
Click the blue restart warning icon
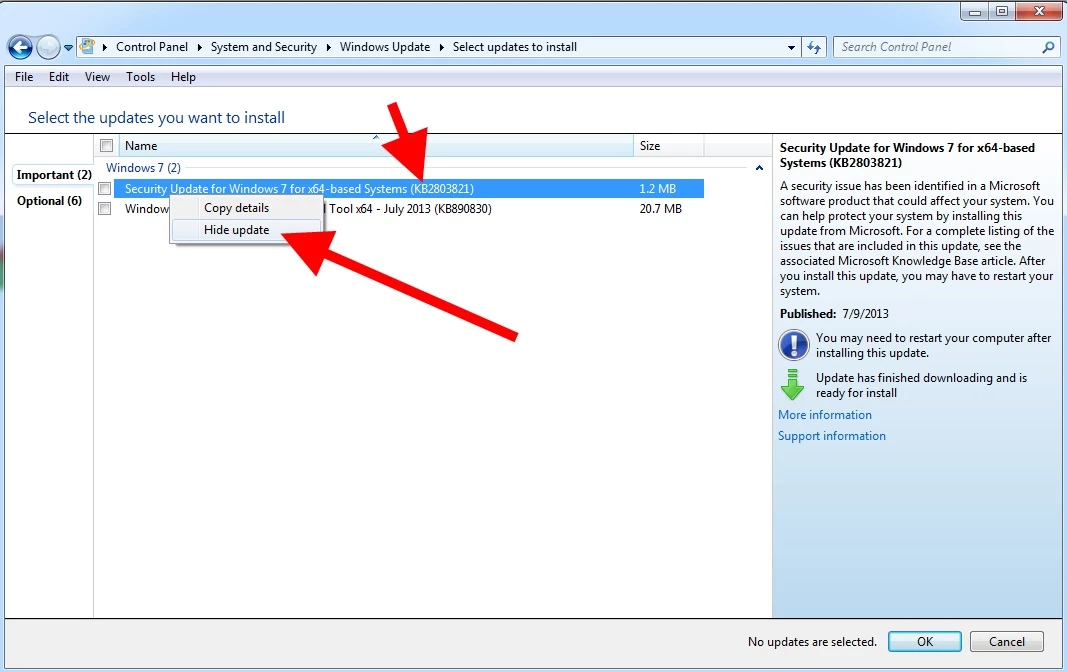[x=793, y=345]
